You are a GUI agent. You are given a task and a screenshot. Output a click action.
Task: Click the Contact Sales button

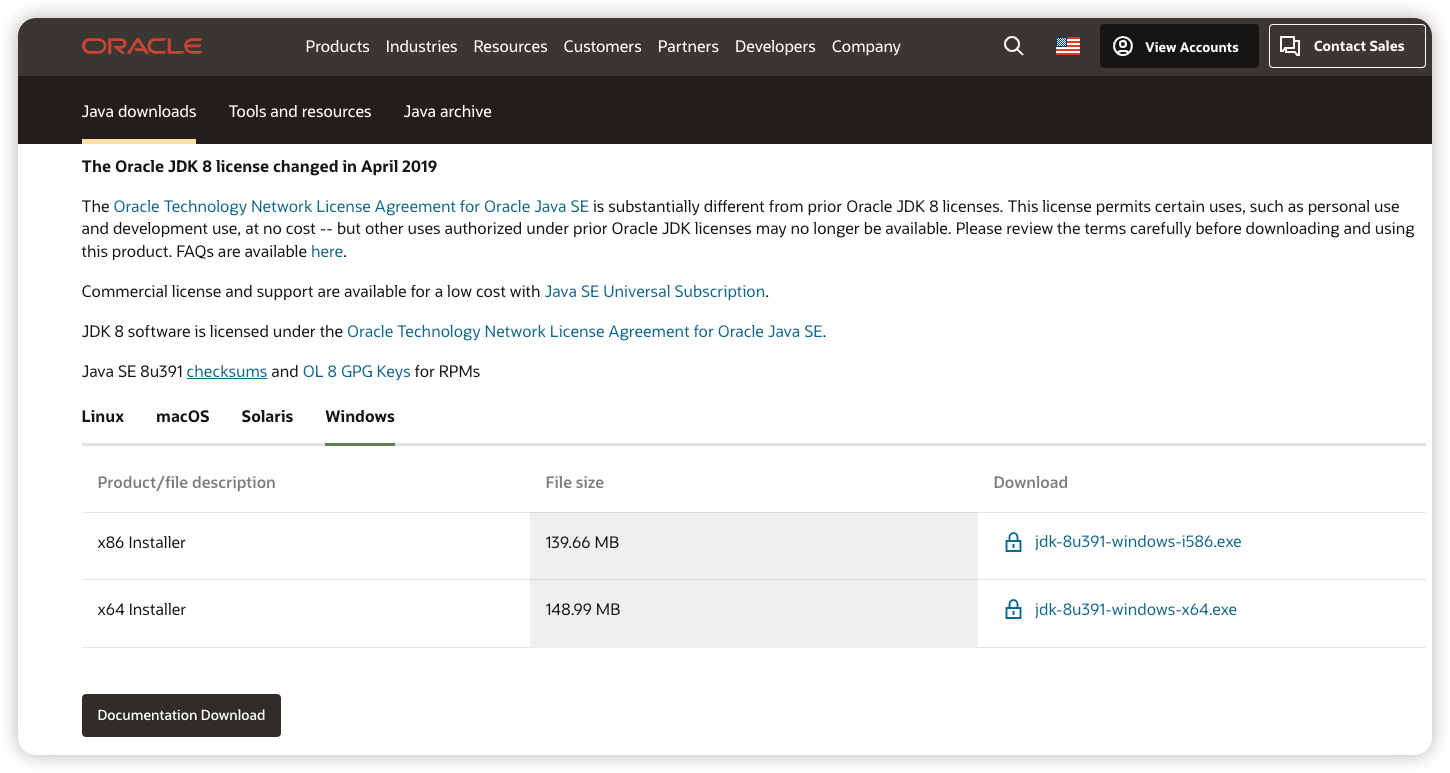pyautogui.click(x=1346, y=46)
